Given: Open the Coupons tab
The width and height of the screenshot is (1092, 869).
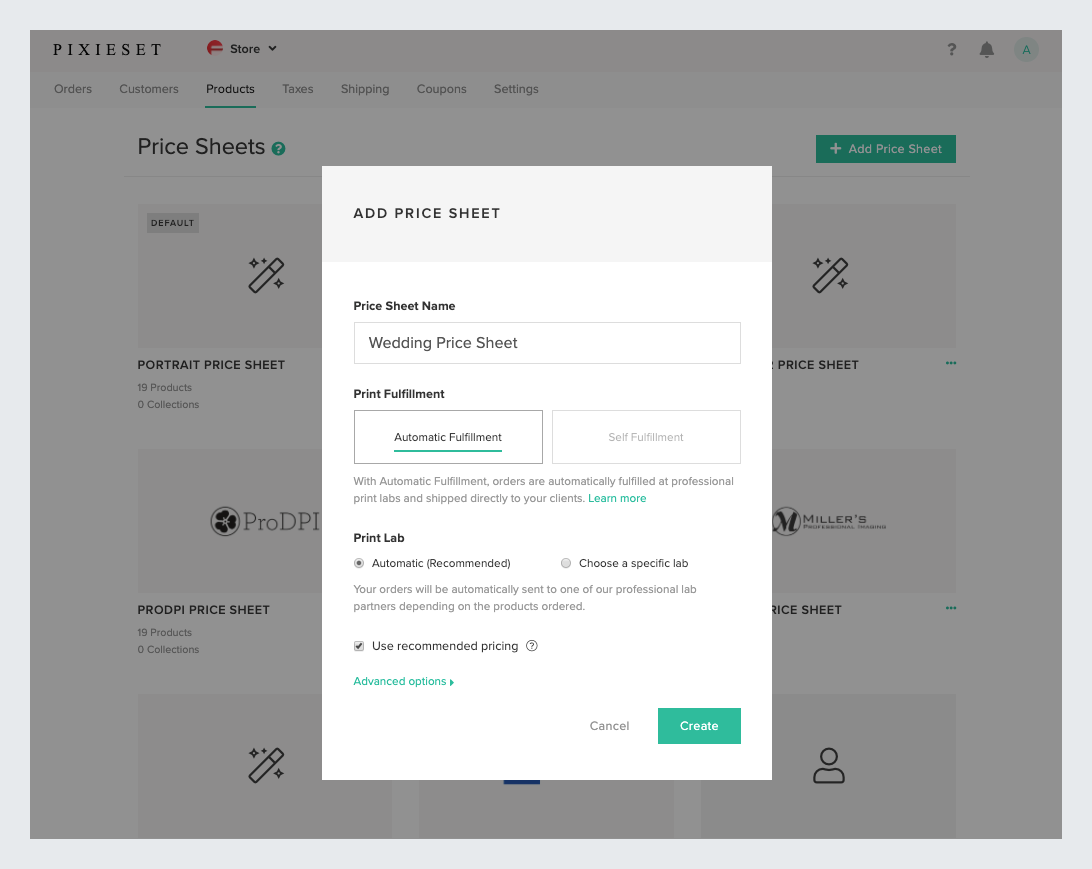Looking at the screenshot, I should pyautogui.click(x=442, y=88).
